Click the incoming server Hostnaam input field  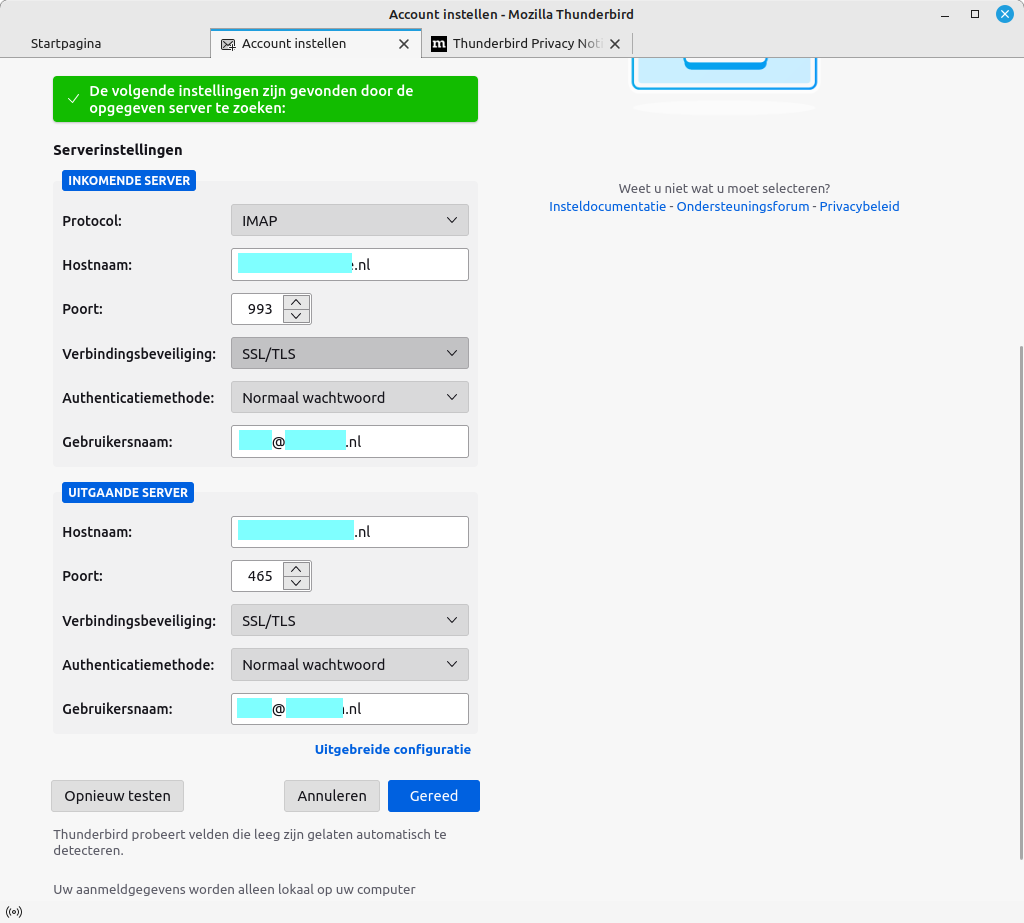click(349, 264)
